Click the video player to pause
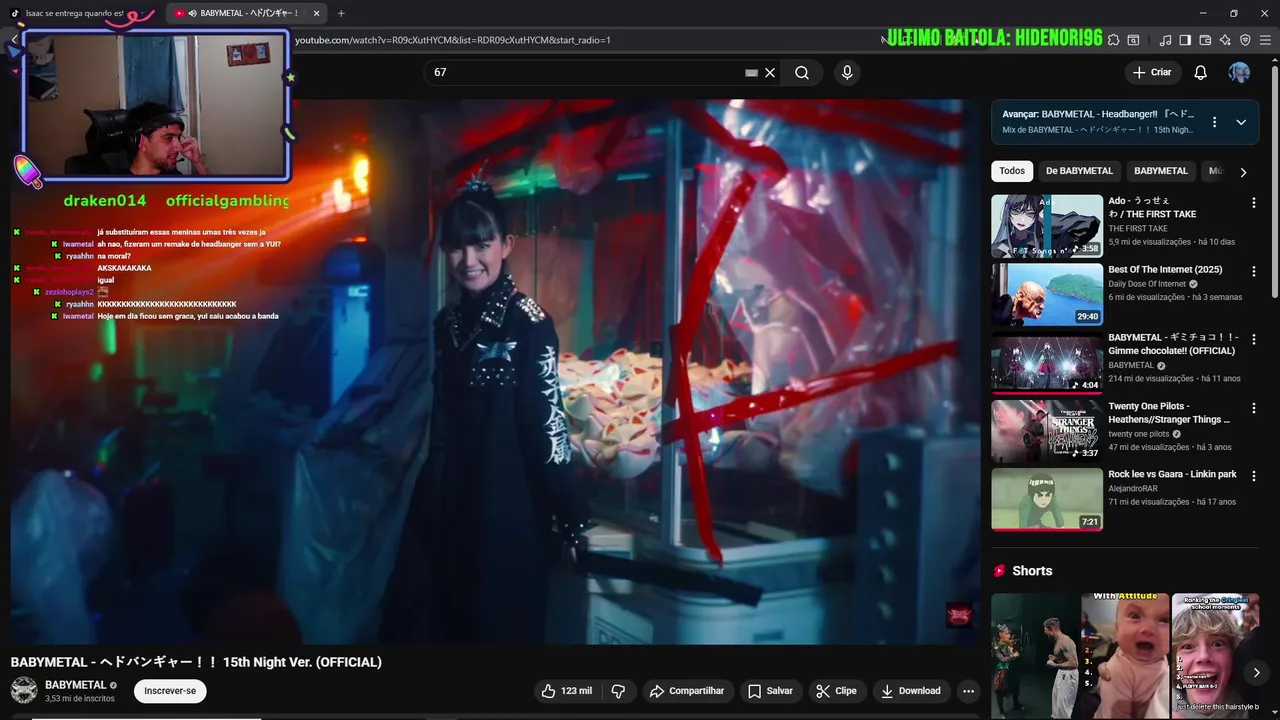Screen dimensions: 1280x720 tap(495, 372)
